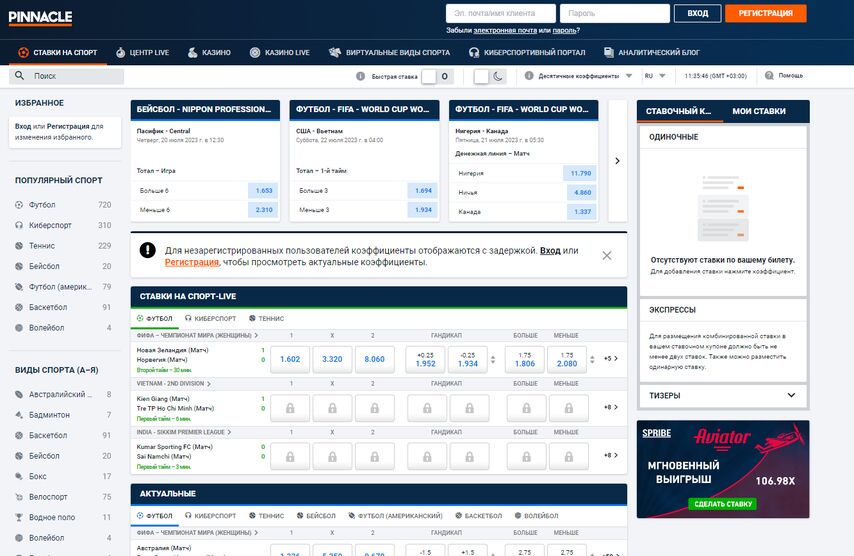
Task: Open Баскетбол in popular sports
Action: (x=63, y=307)
